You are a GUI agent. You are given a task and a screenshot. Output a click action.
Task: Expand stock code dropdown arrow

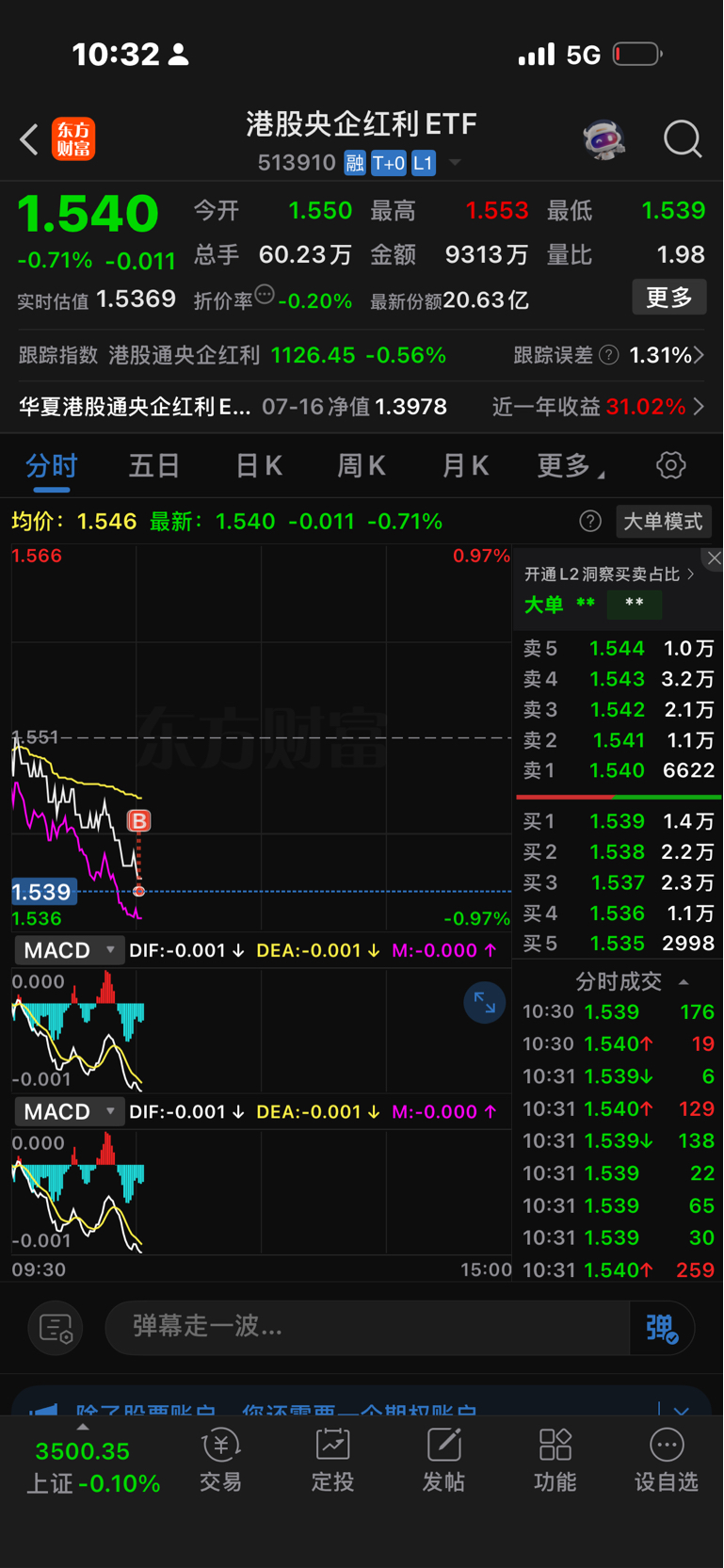coord(455,163)
